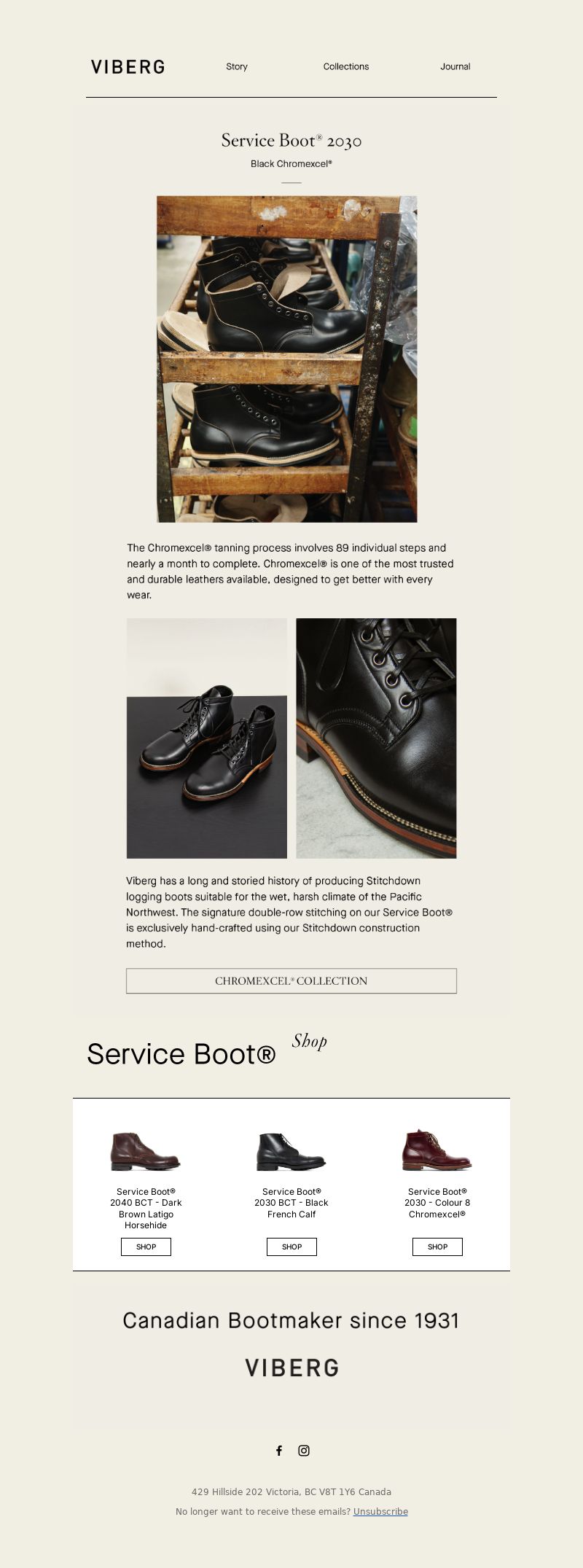583x1568 pixels.
Task: Click the dark brown Latigo Horsehide boot image
Action: (x=146, y=1150)
